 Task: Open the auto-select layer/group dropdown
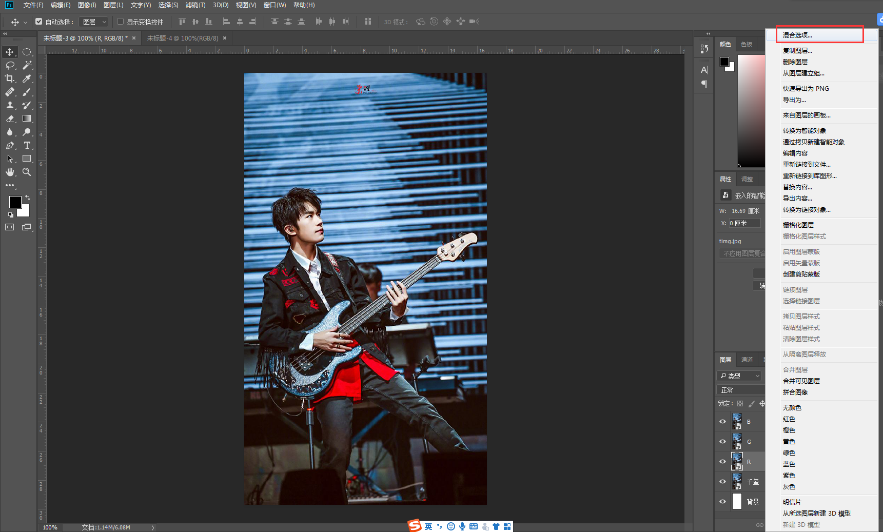click(94, 22)
